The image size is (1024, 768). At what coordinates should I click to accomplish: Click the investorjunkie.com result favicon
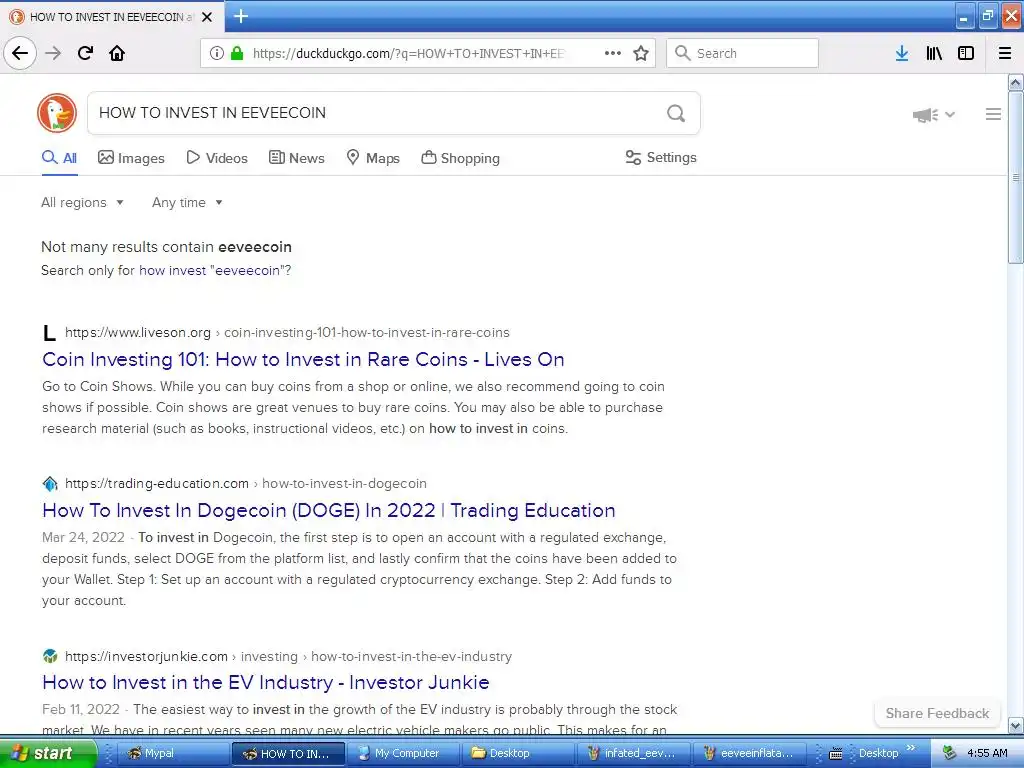click(x=50, y=656)
